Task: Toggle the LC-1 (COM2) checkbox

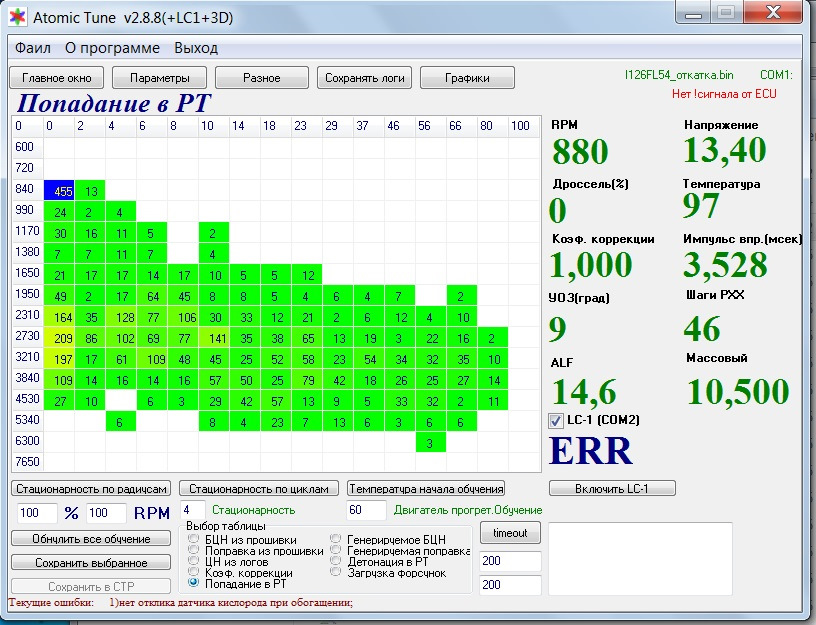Action: [558, 421]
